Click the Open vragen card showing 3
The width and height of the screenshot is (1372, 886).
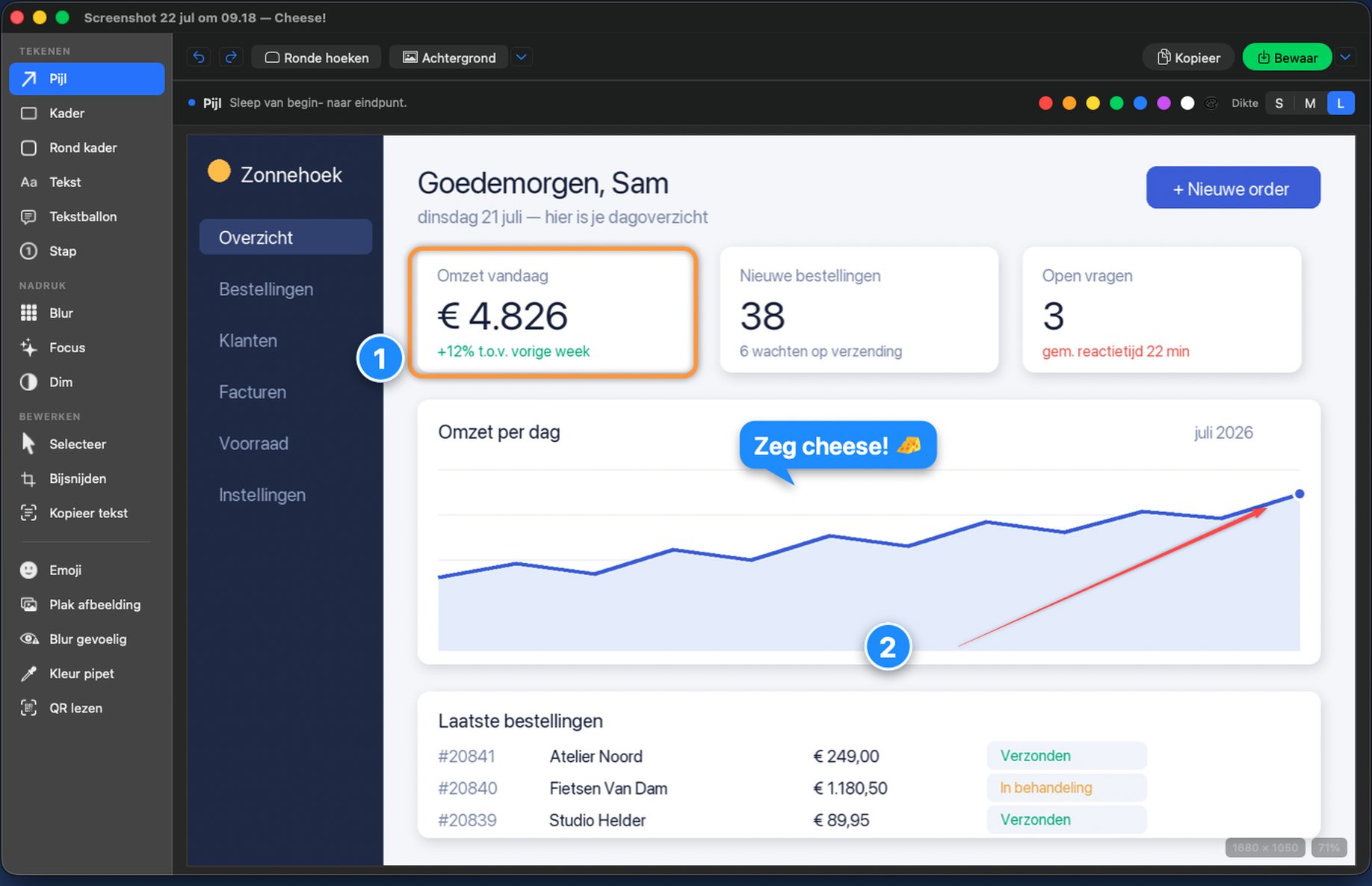click(x=1161, y=310)
